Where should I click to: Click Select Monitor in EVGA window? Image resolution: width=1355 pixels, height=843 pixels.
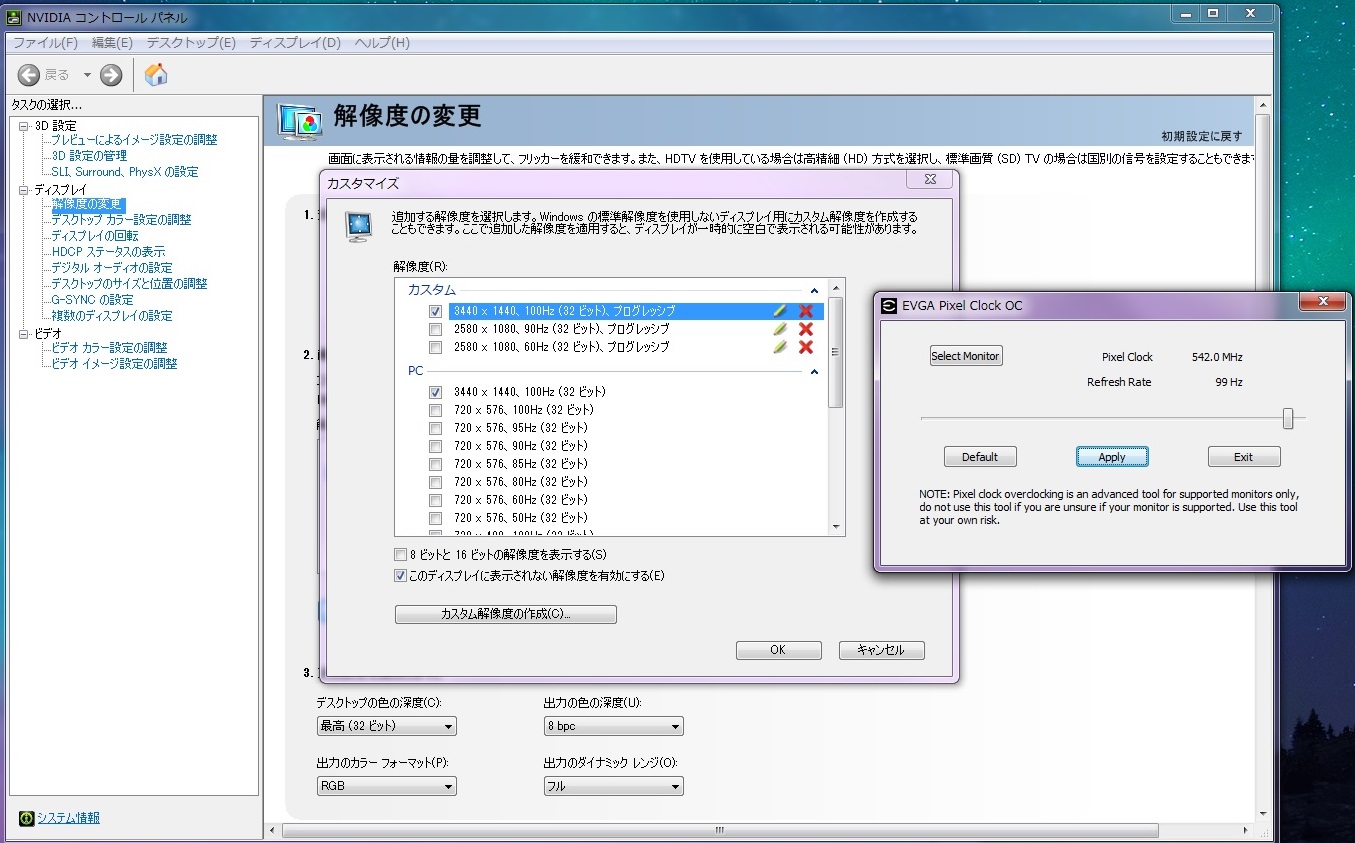(966, 356)
